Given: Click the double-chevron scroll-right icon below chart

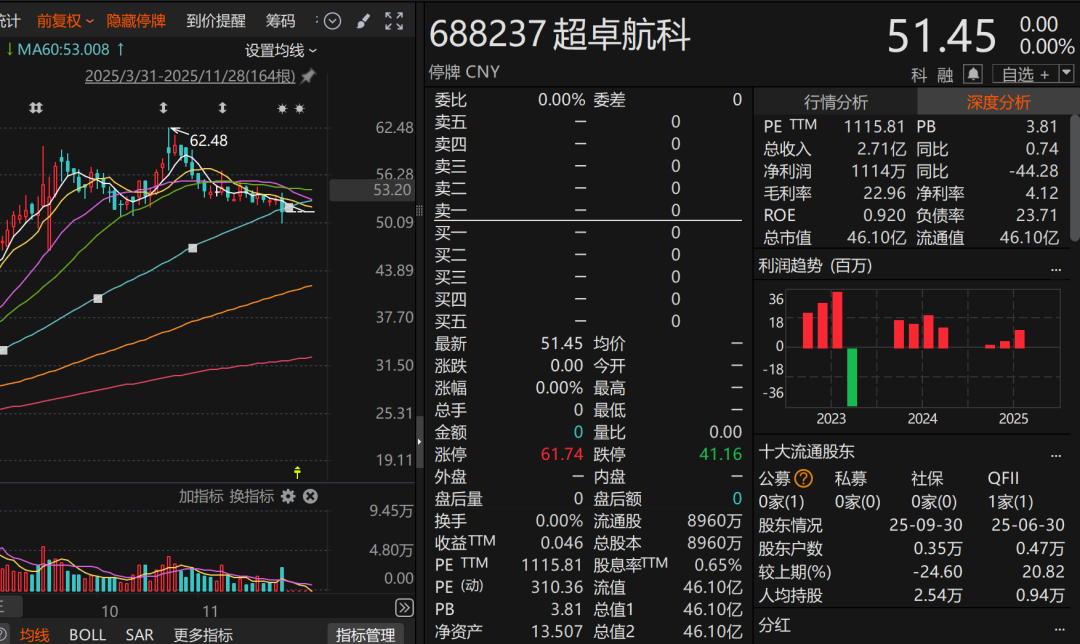Looking at the screenshot, I should point(404,607).
